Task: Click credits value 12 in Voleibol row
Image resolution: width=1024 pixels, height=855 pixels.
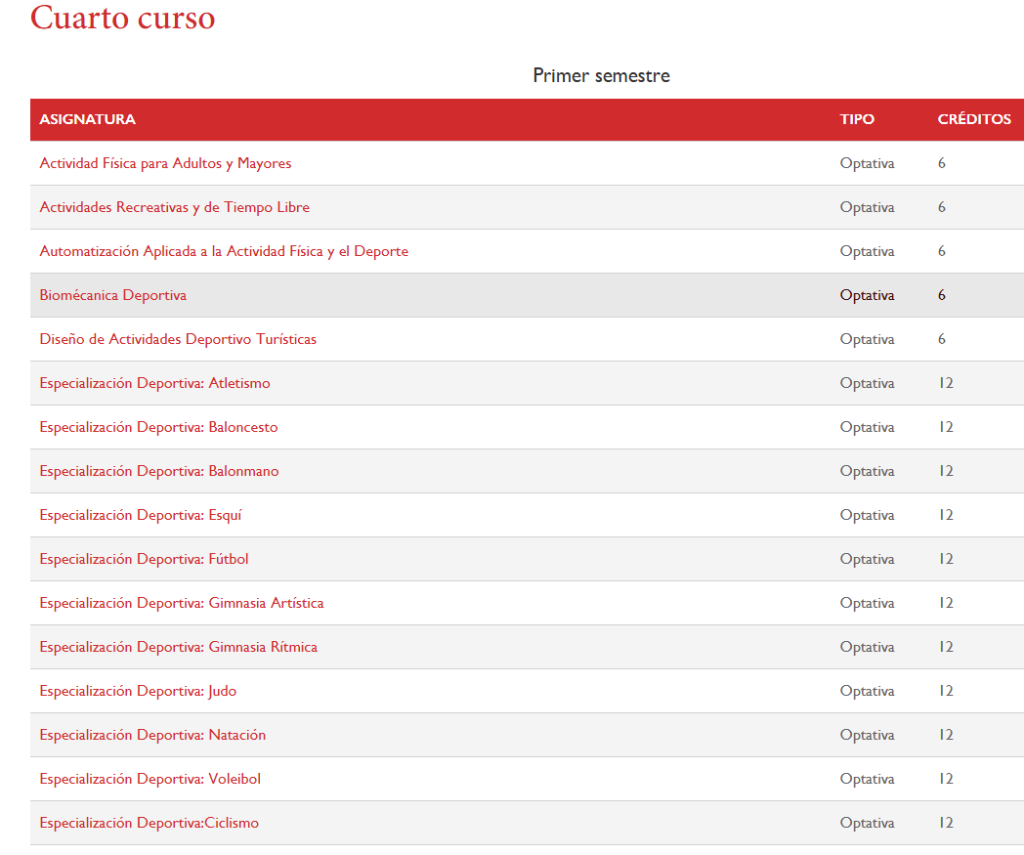Action: pyautogui.click(x=946, y=779)
